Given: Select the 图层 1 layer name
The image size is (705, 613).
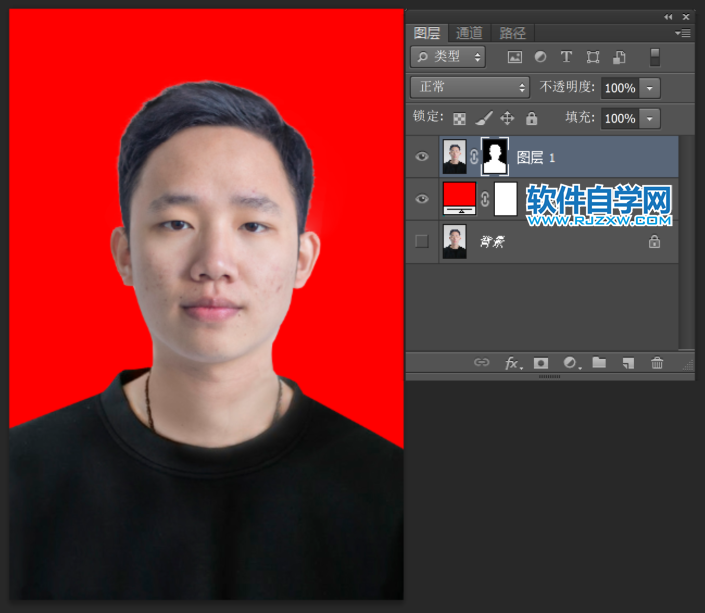Looking at the screenshot, I should click(536, 157).
